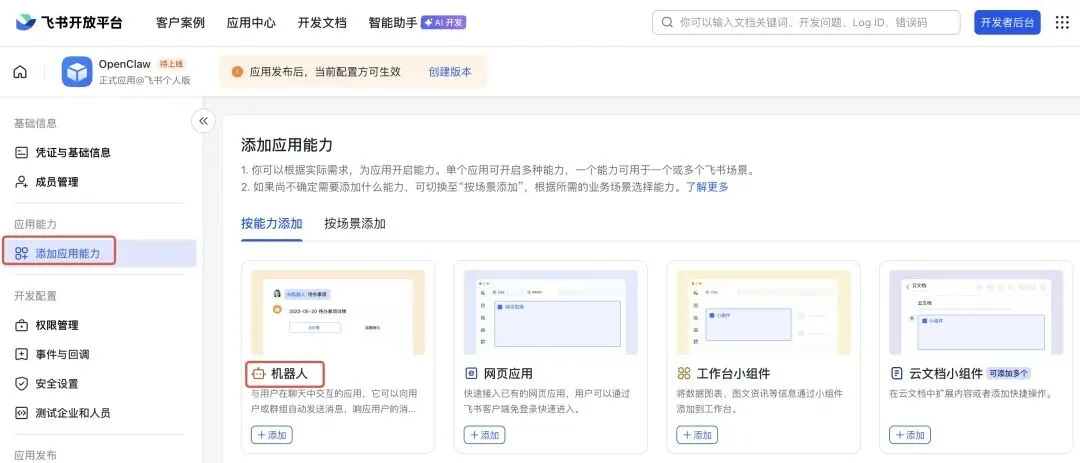1080x463 pixels.
Task: Click the 云文档小组件 card title
Action: click(946, 374)
